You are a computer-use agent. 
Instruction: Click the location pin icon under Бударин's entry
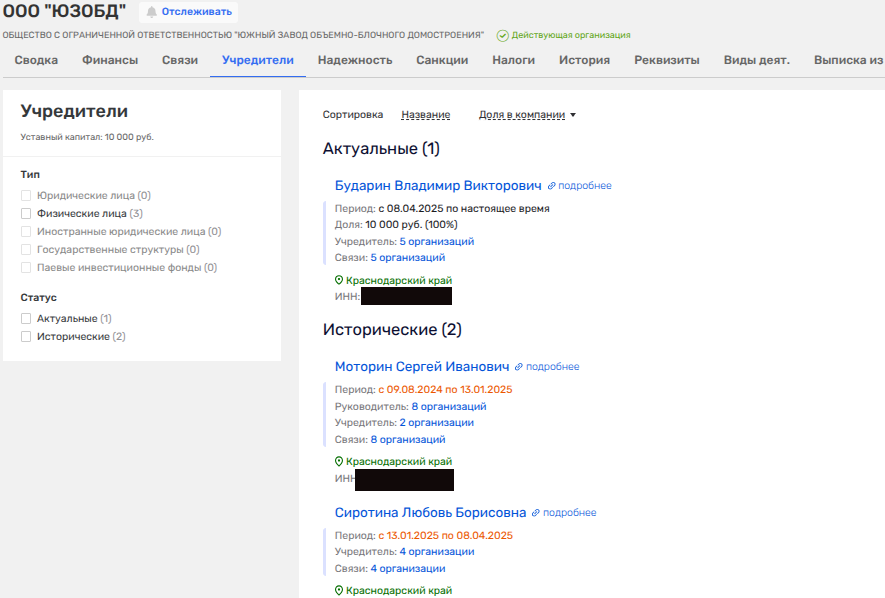coord(339,280)
